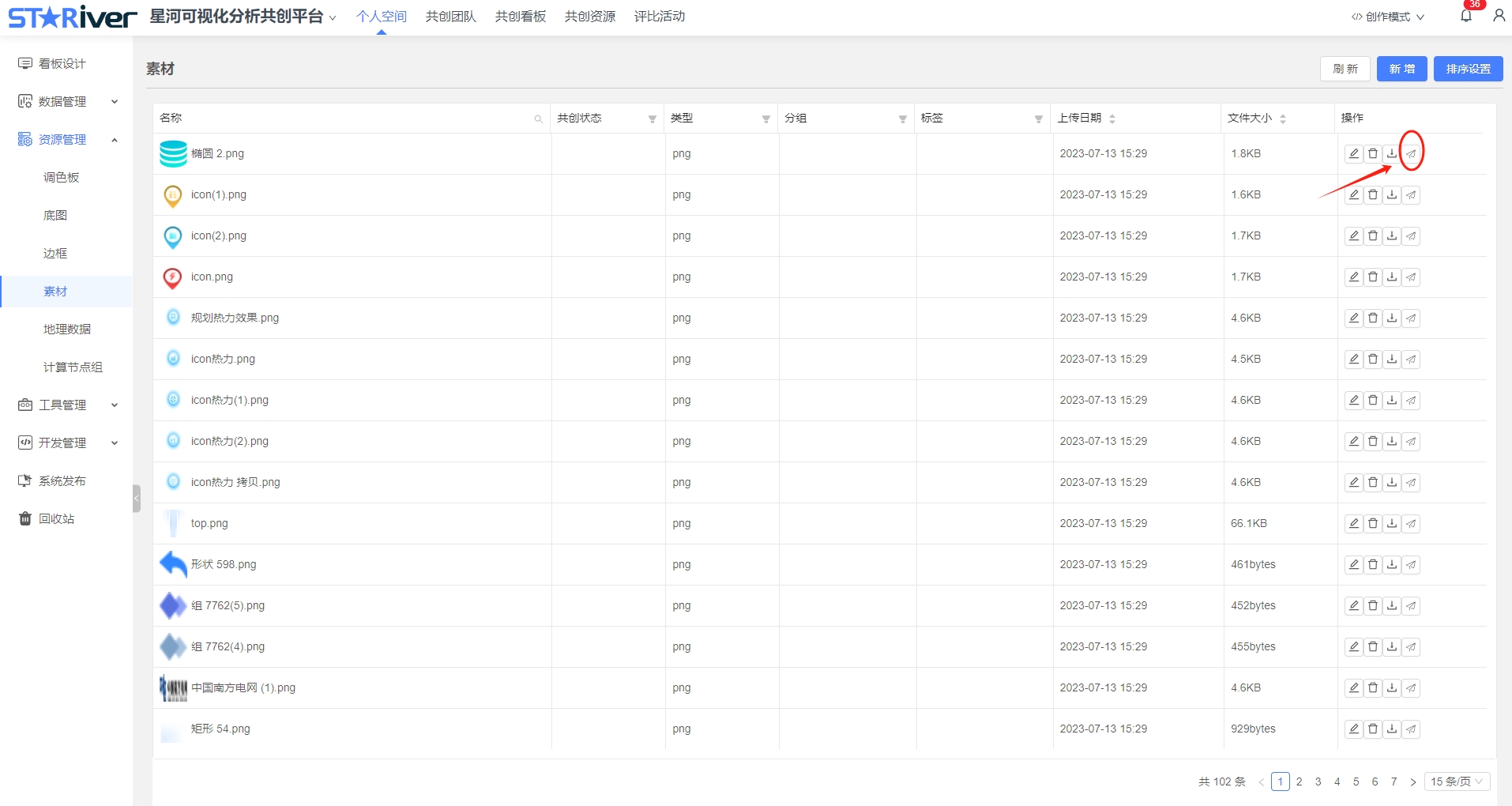This screenshot has width=1512, height=806.
Task: Delete the top.png material
Action: pos(1373,523)
